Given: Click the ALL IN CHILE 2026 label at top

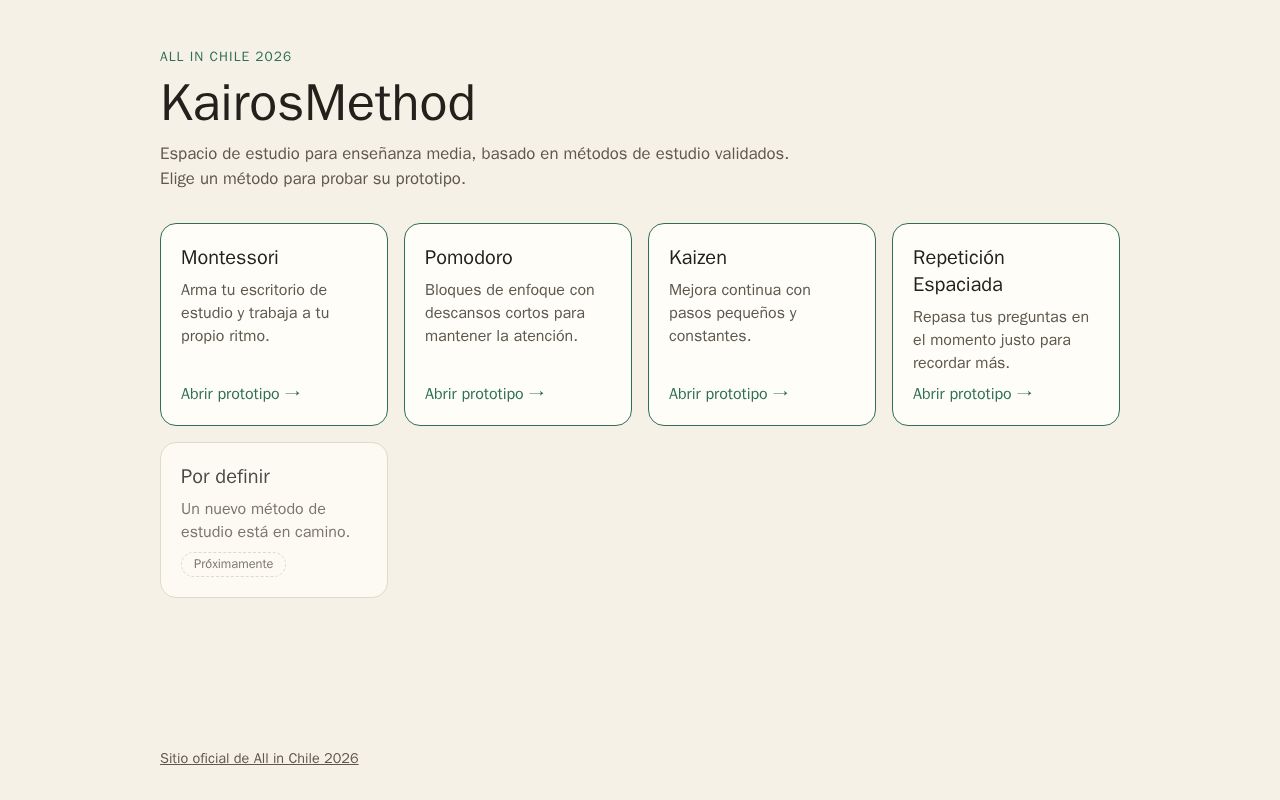Looking at the screenshot, I should click(x=226, y=57).
